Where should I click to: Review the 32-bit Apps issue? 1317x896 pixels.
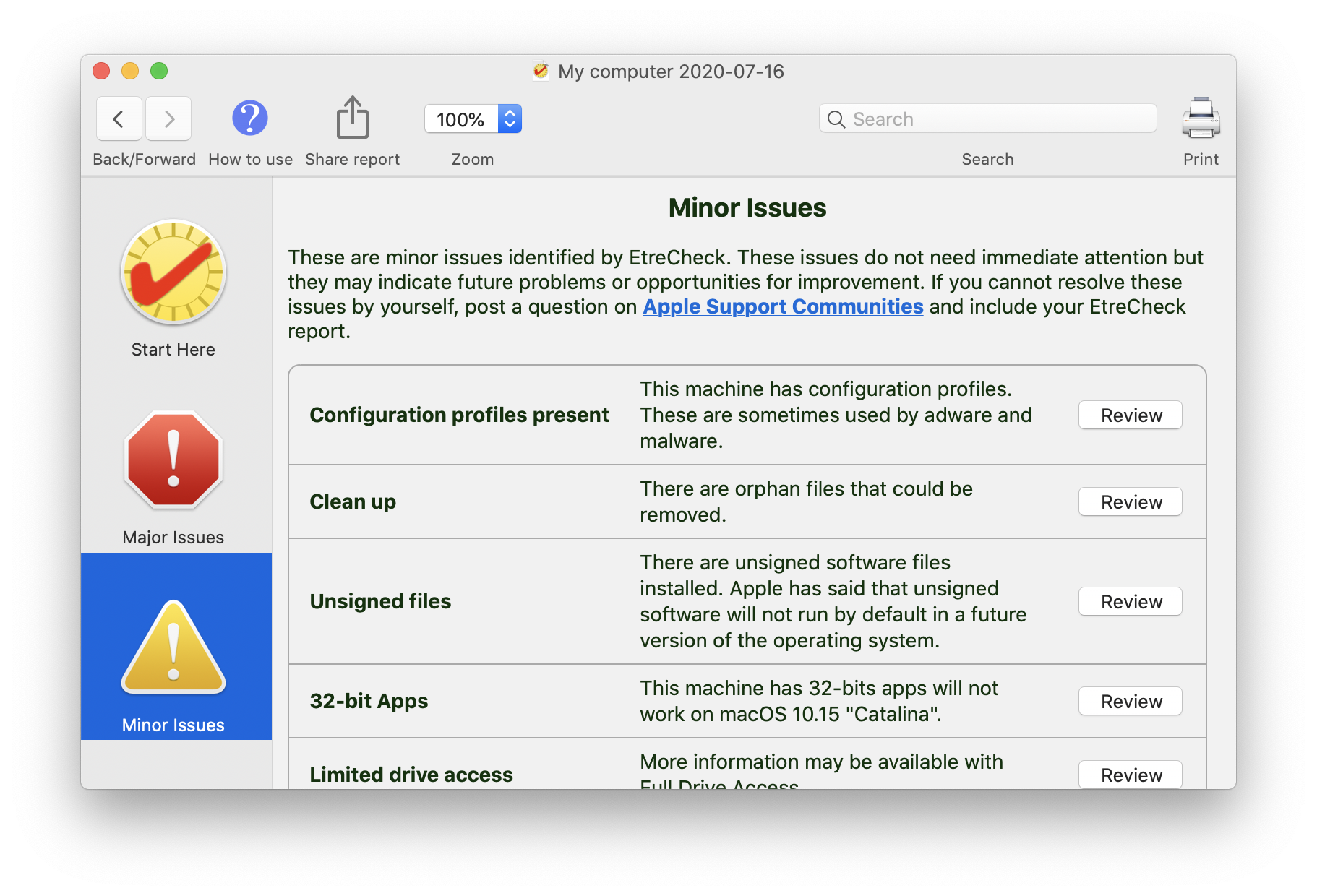[1131, 702]
